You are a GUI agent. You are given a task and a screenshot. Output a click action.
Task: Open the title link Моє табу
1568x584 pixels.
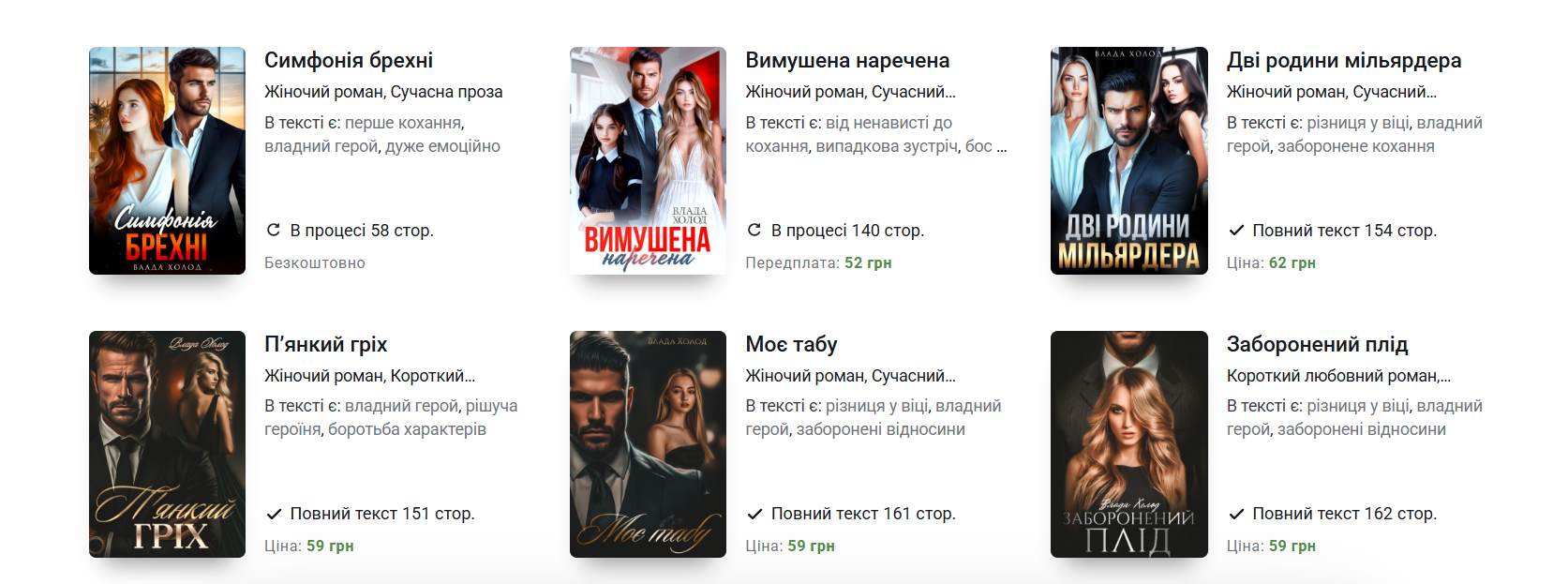click(x=791, y=344)
